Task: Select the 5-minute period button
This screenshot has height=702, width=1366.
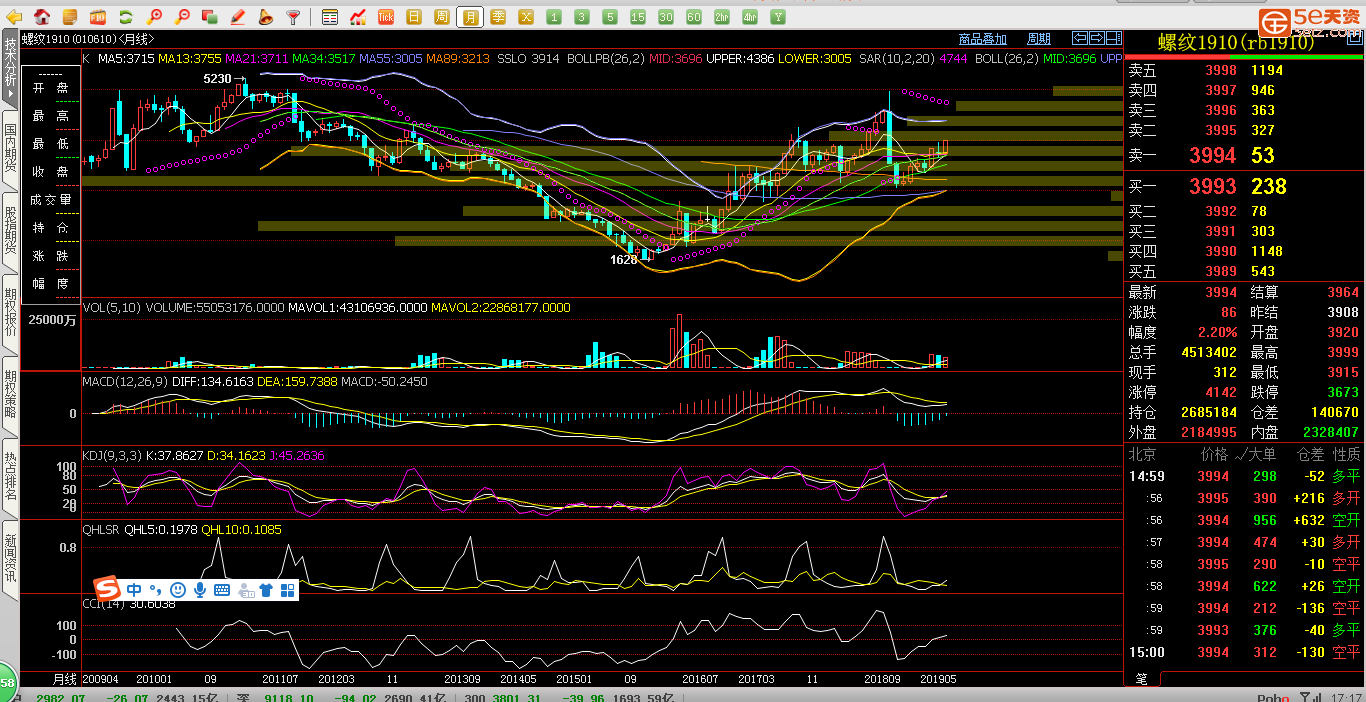Action: point(610,17)
